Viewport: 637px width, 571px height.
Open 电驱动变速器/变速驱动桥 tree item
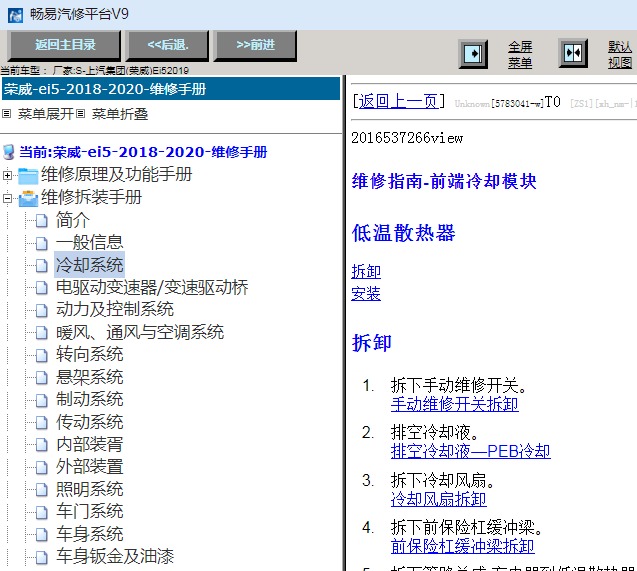pos(152,288)
